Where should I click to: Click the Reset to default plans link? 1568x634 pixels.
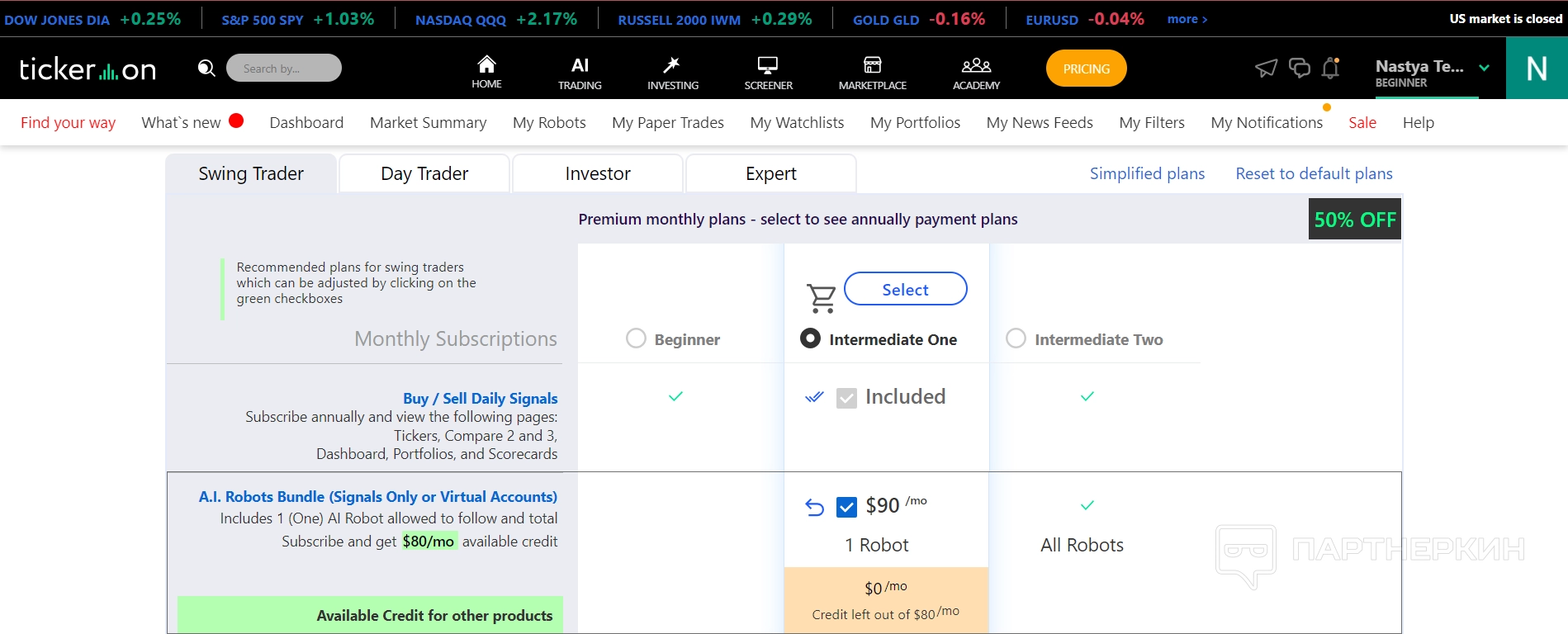click(x=1314, y=173)
